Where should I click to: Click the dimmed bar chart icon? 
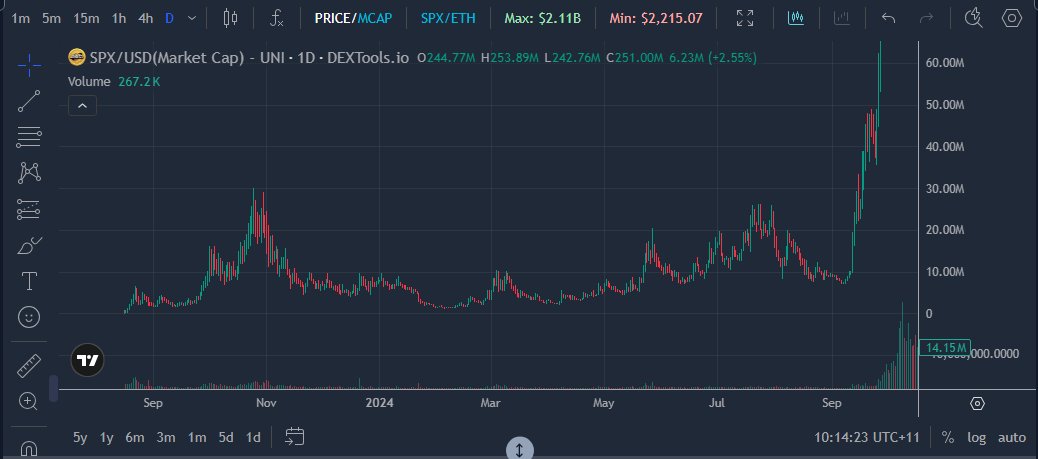[x=841, y=18]
